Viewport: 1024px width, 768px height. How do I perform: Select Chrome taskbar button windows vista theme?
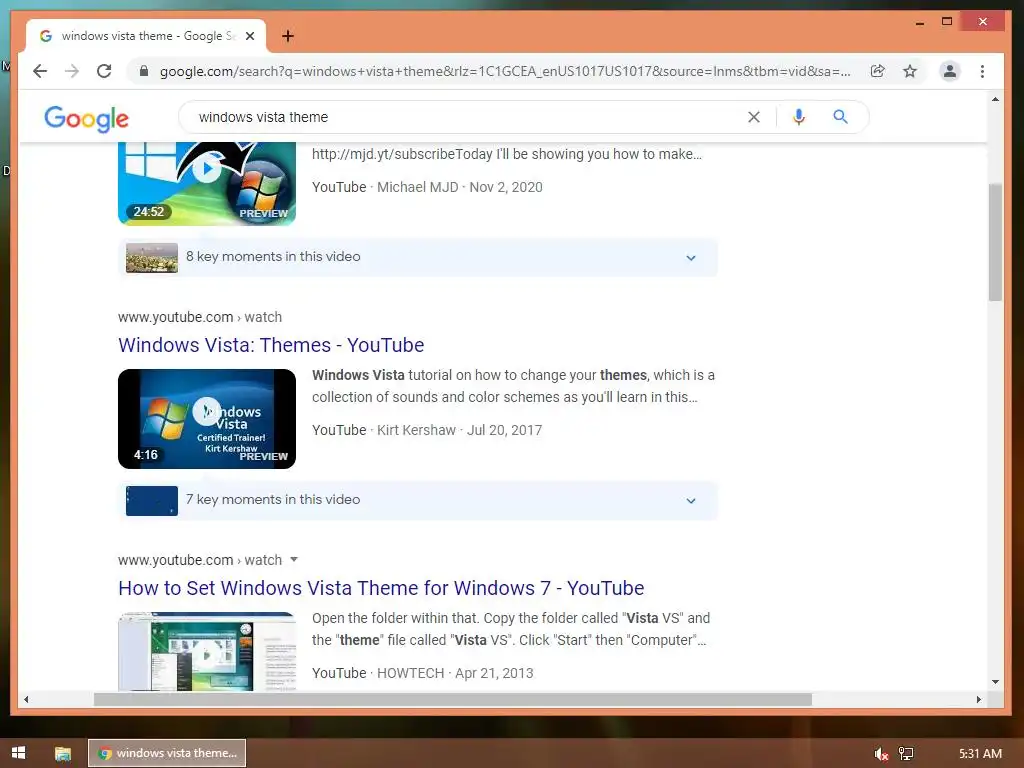point(167,753)
